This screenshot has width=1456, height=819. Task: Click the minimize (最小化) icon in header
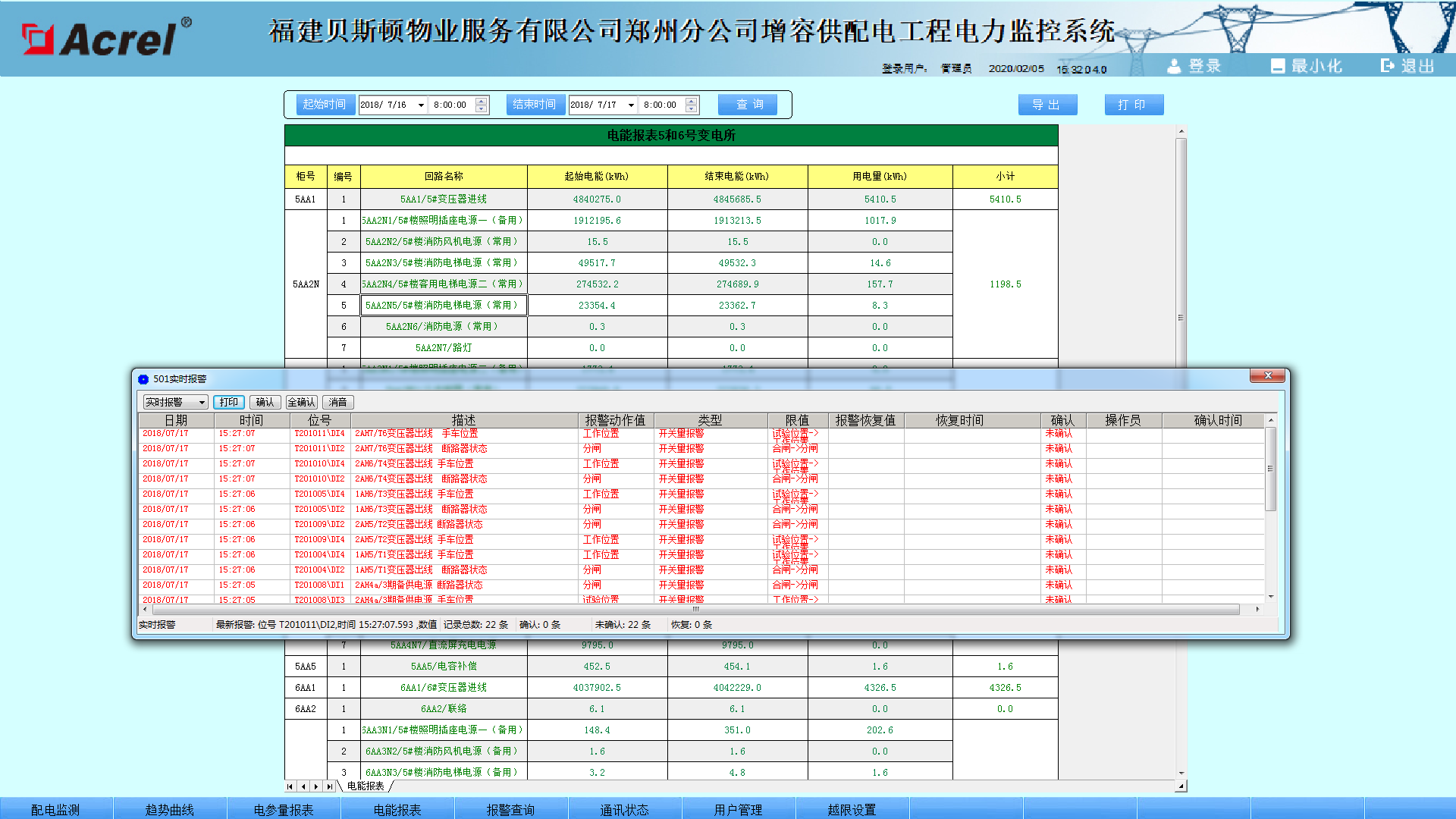[1278, 66]
